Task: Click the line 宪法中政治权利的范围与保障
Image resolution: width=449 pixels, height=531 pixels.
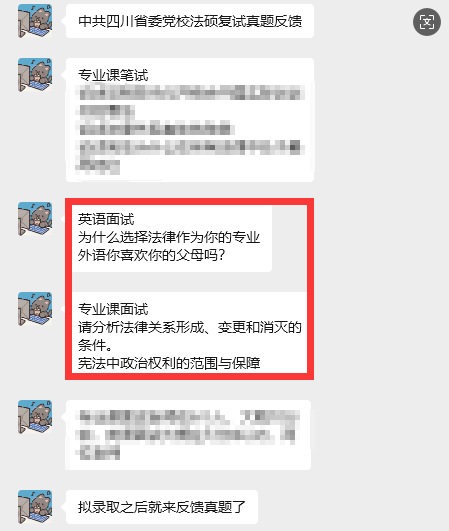Action: (x=169, y=363)
